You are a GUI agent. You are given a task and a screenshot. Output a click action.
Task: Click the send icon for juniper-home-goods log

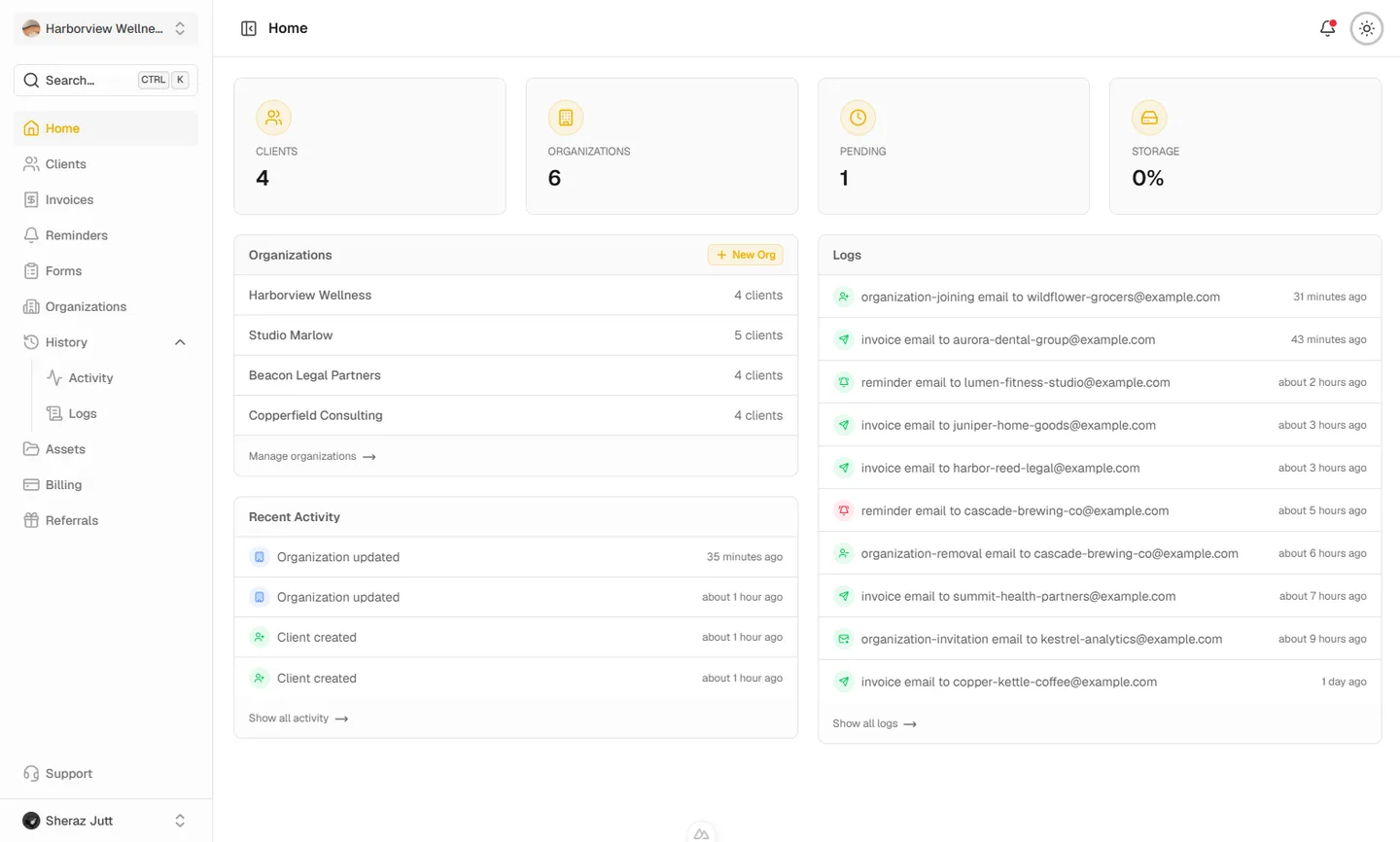coord(844,425)
